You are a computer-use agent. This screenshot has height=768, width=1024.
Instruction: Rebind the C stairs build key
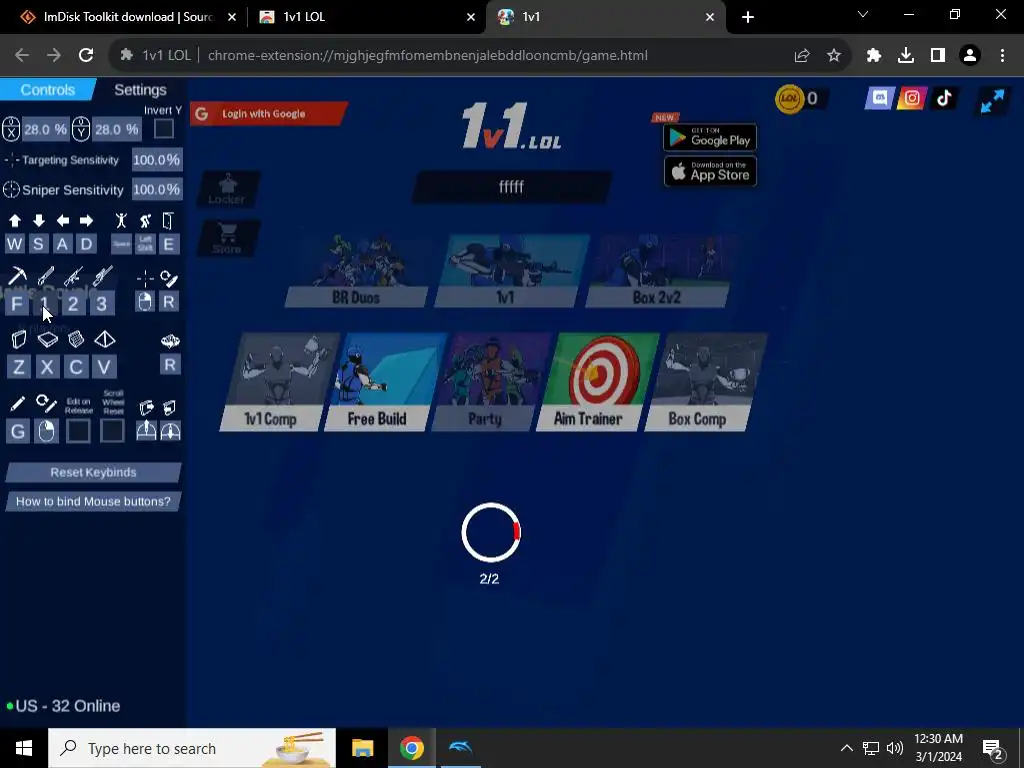(x=76, y=366)
